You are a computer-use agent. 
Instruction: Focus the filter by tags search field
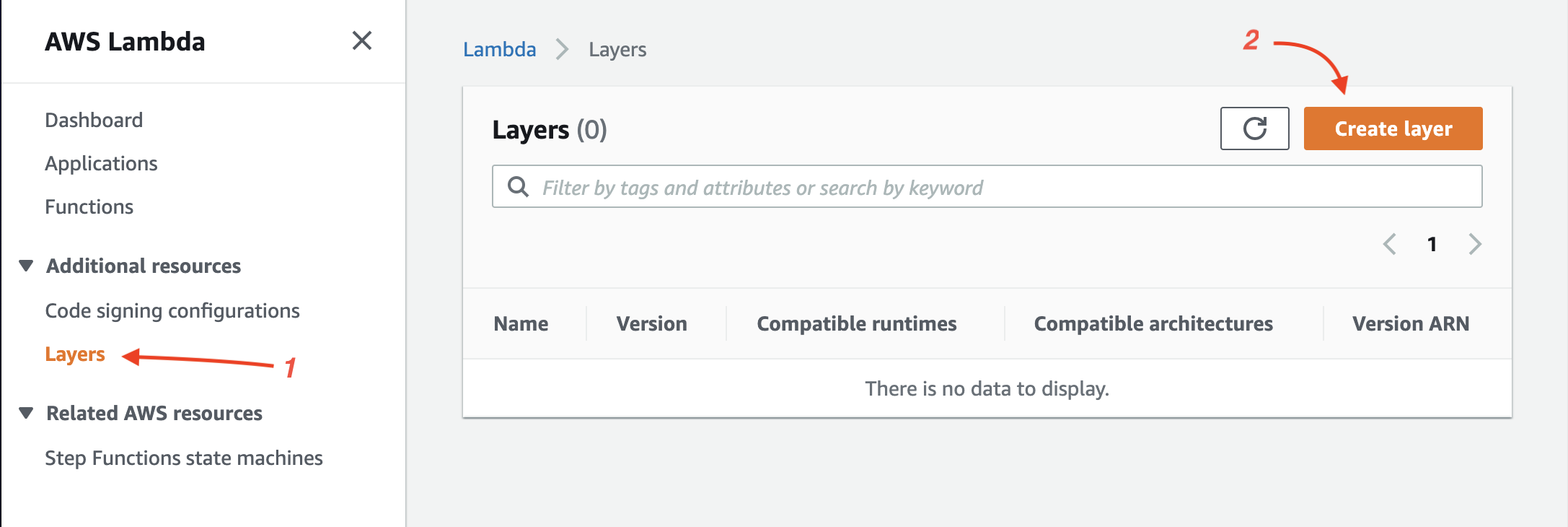[987, 187]
